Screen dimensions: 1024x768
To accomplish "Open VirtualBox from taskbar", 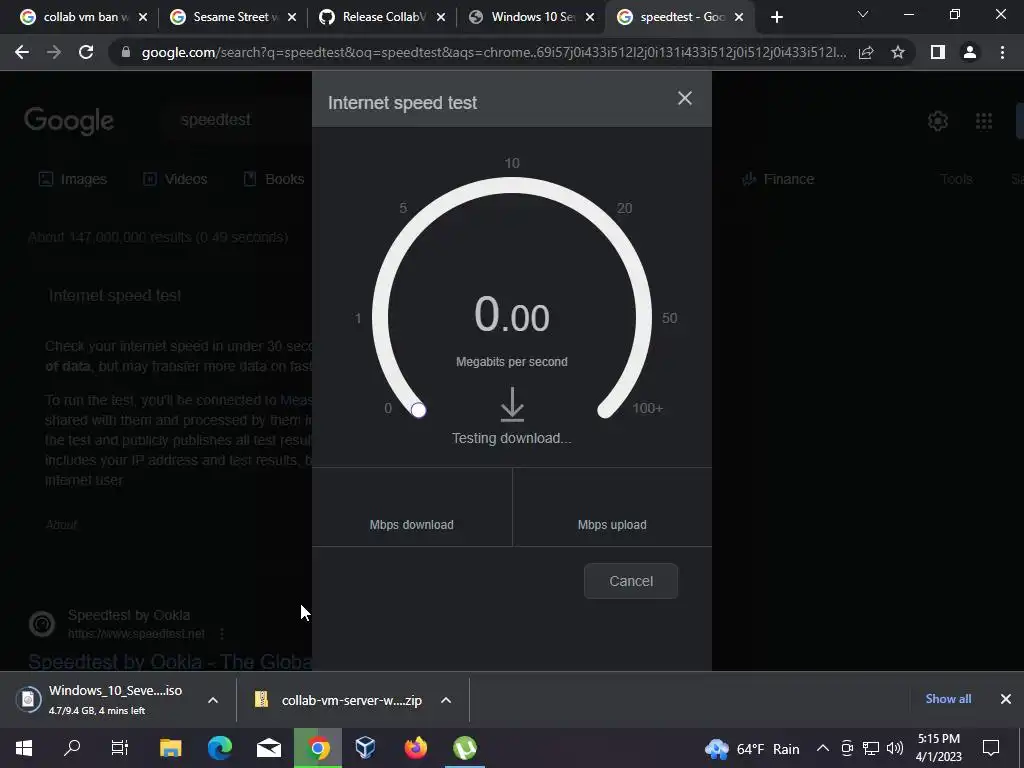I will point(365,748).
